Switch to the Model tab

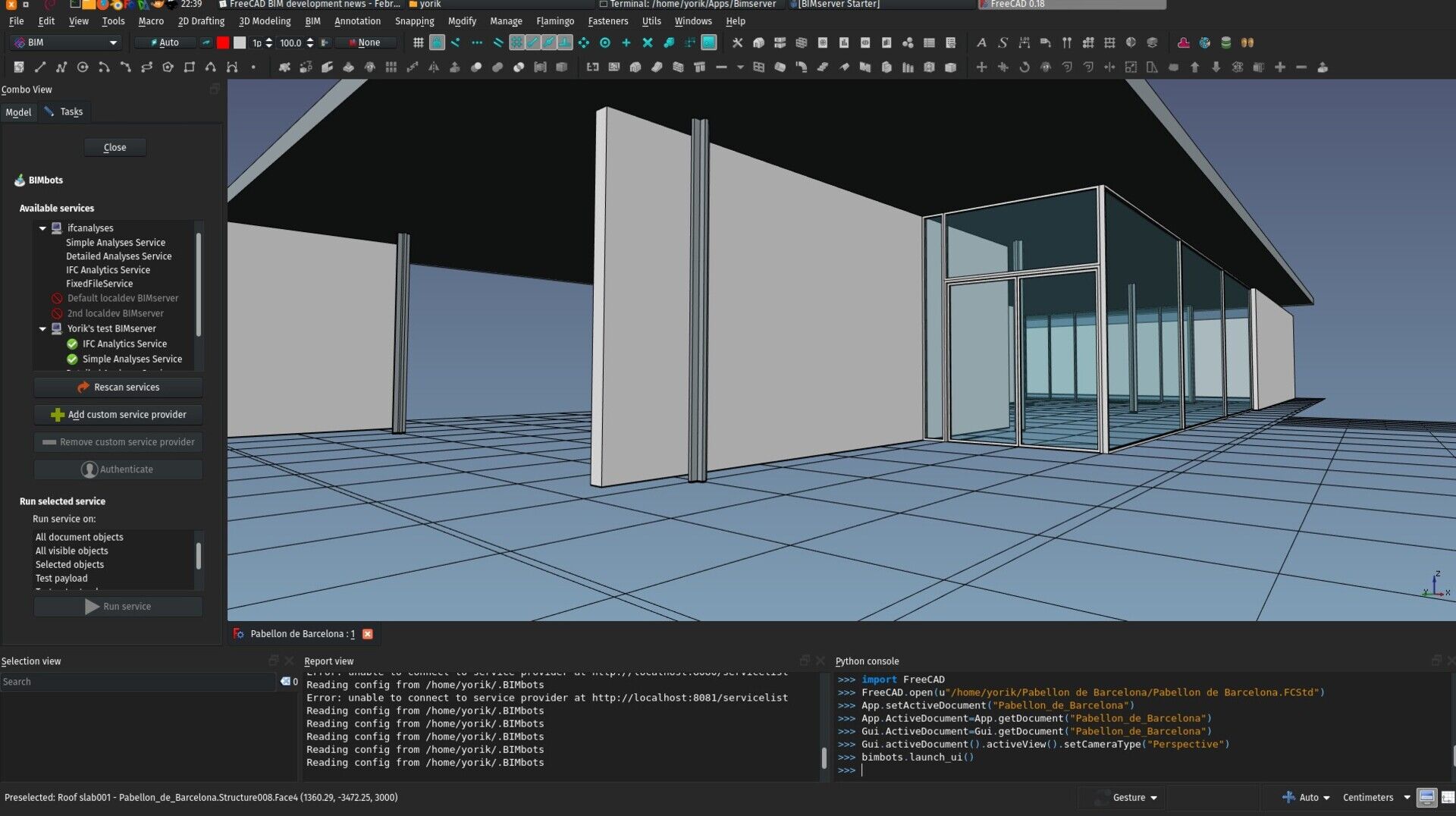[18, 112]
